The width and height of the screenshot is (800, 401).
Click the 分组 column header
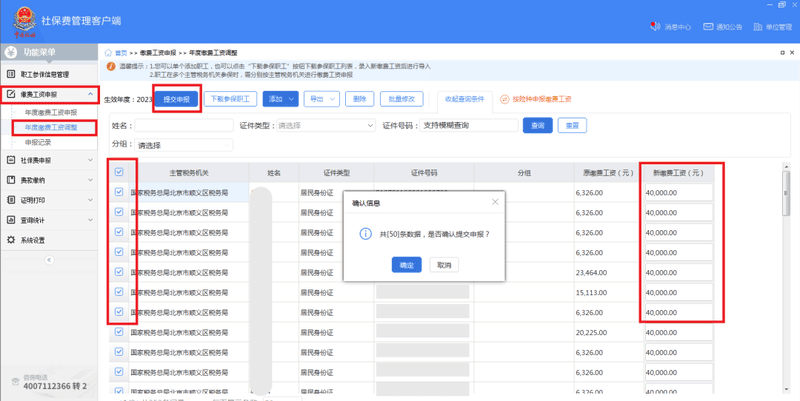coord(524,173)
